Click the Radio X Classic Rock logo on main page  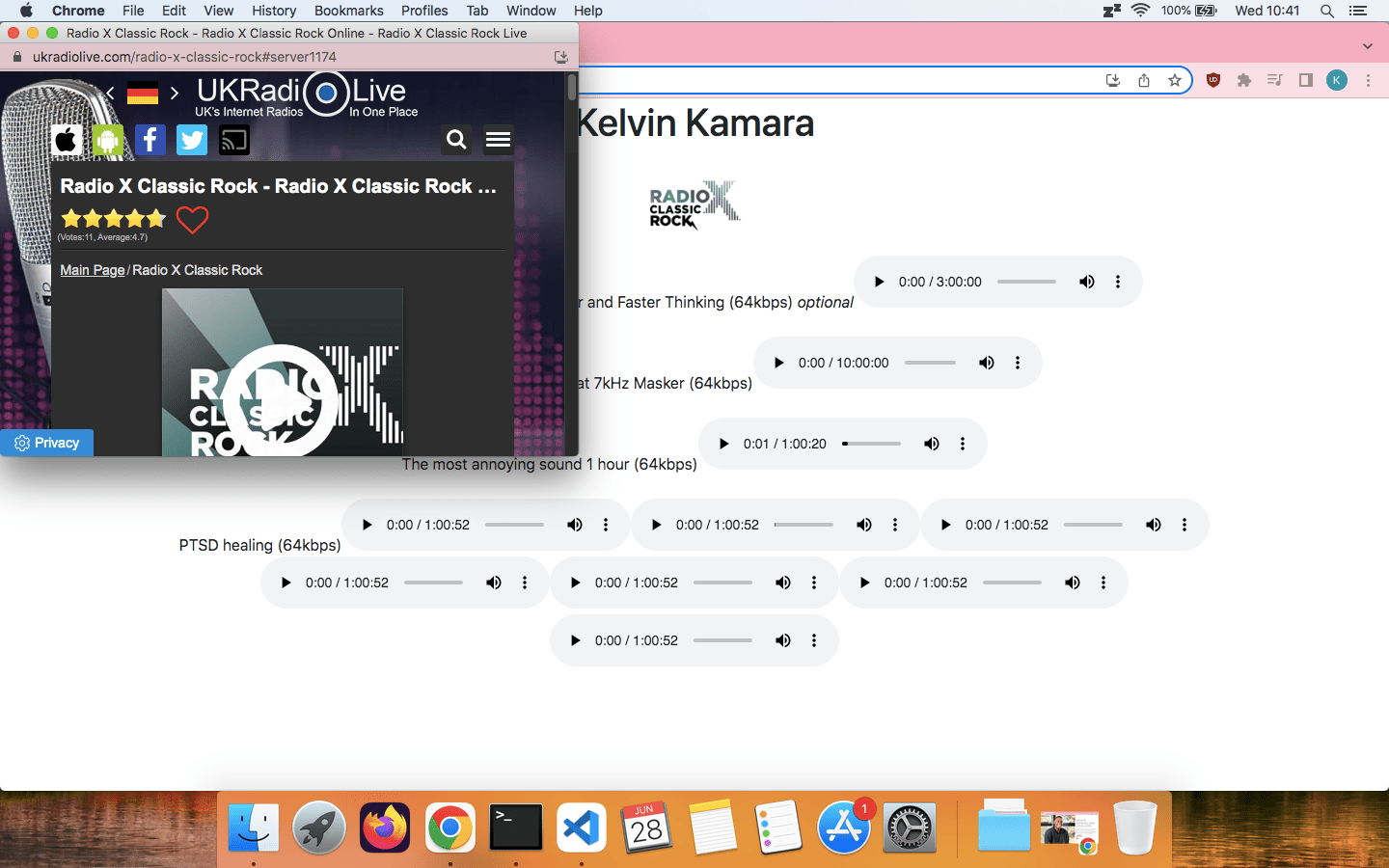[694, 204]
